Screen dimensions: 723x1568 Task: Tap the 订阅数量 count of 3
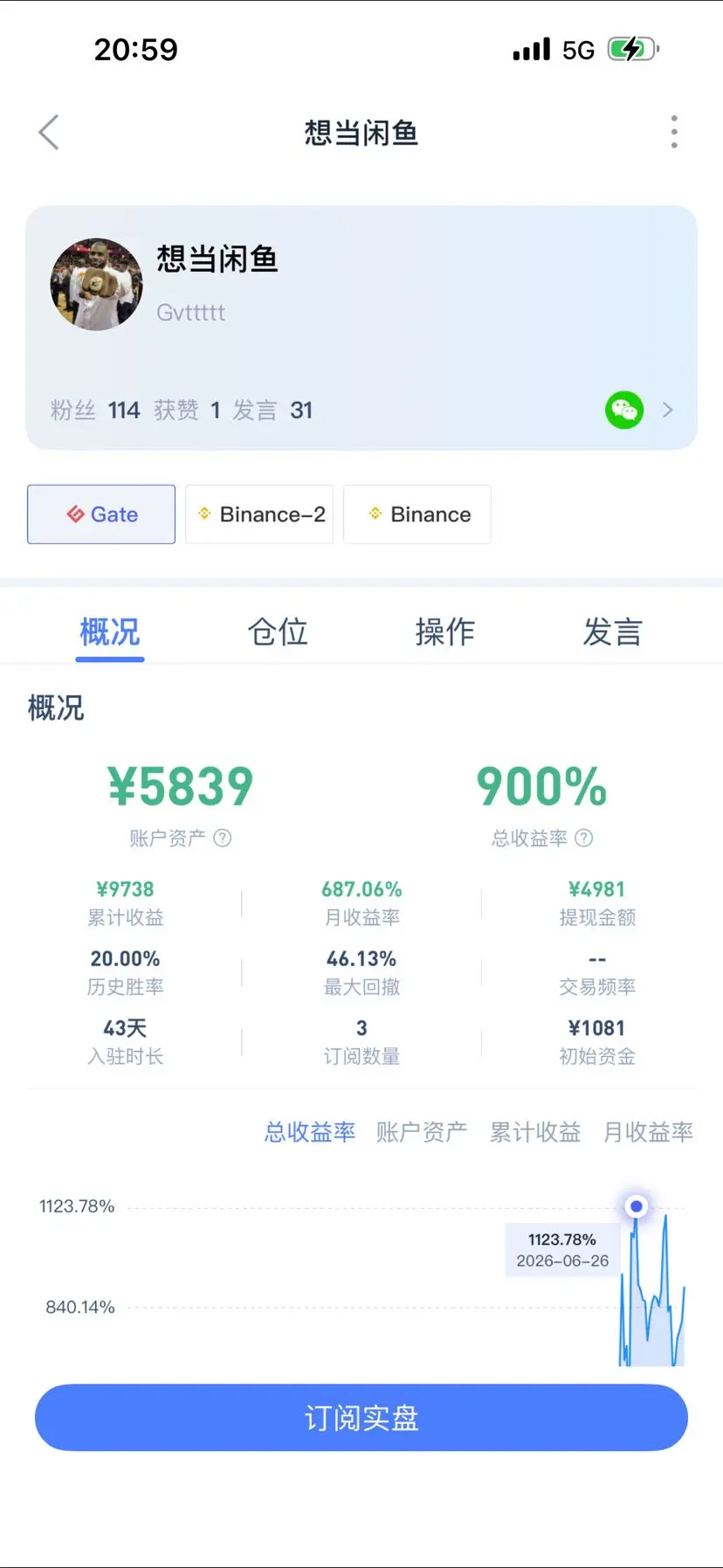tap(361, 1028)
